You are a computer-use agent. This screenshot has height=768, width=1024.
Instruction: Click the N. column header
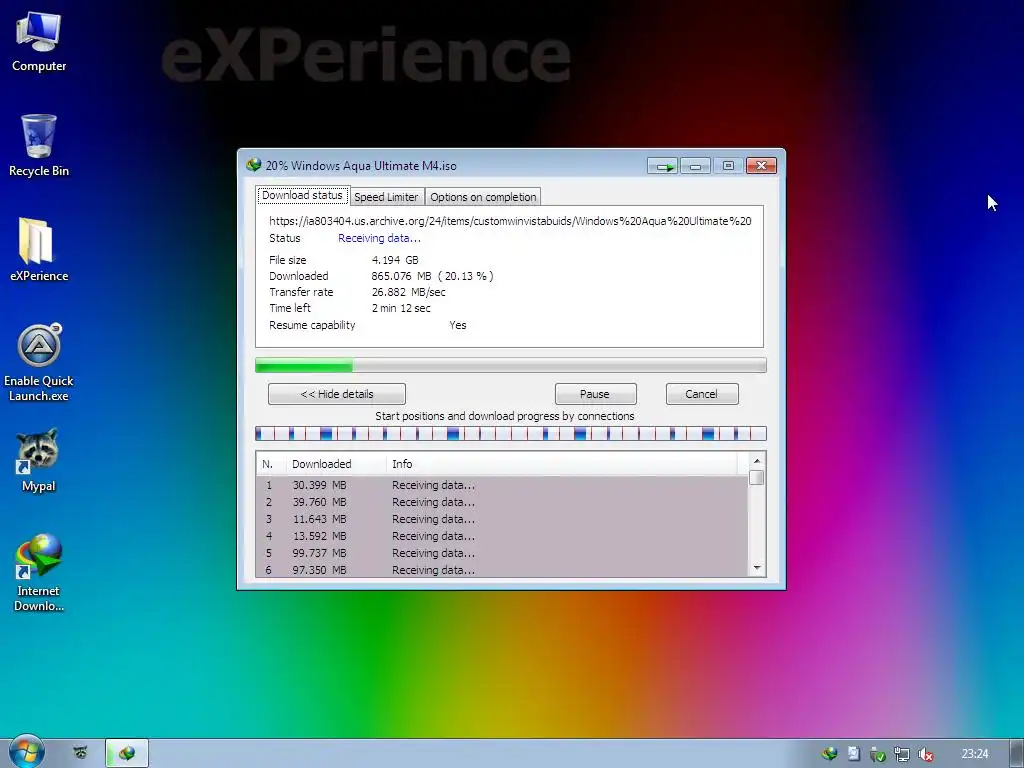271,464
